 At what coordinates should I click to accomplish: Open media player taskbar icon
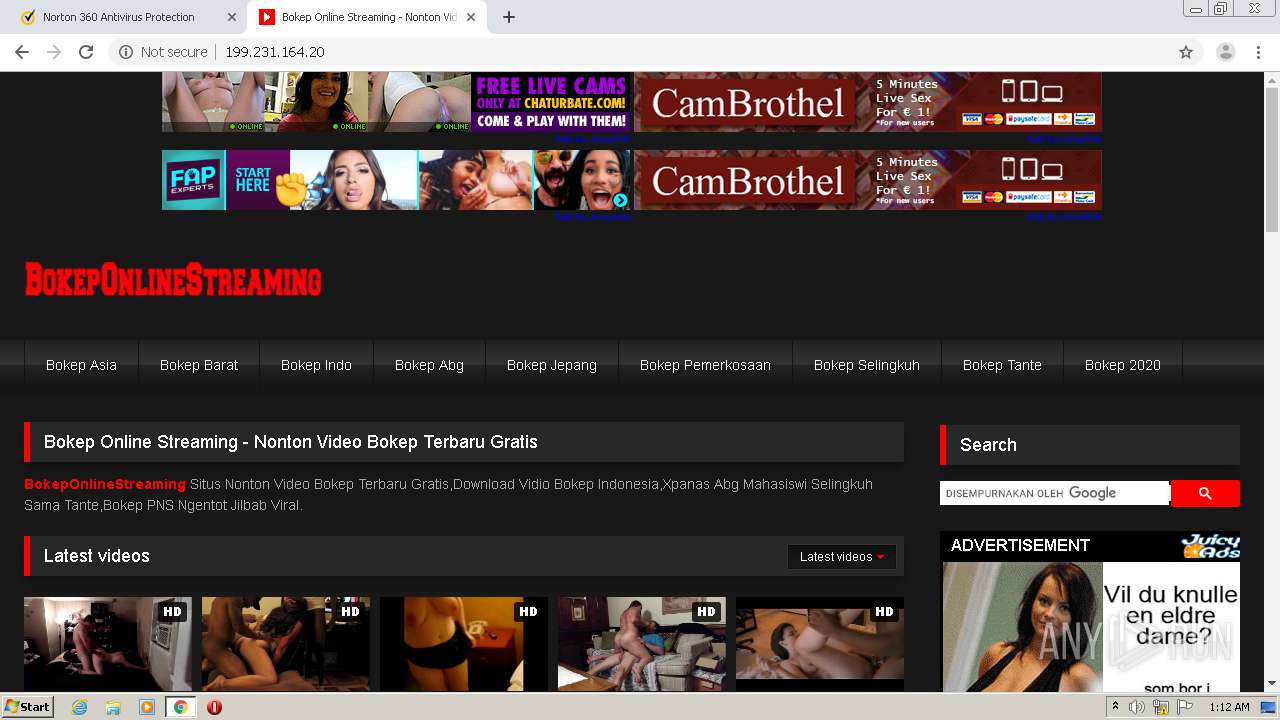147,707
